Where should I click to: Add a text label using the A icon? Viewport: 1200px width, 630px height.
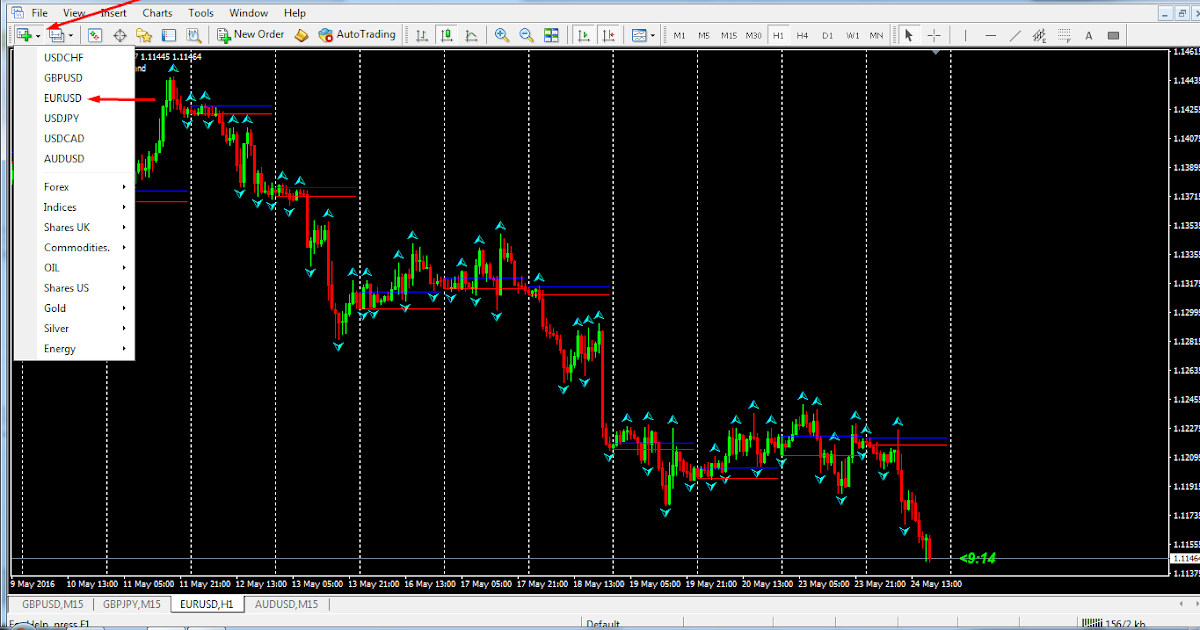[1088, 34]
